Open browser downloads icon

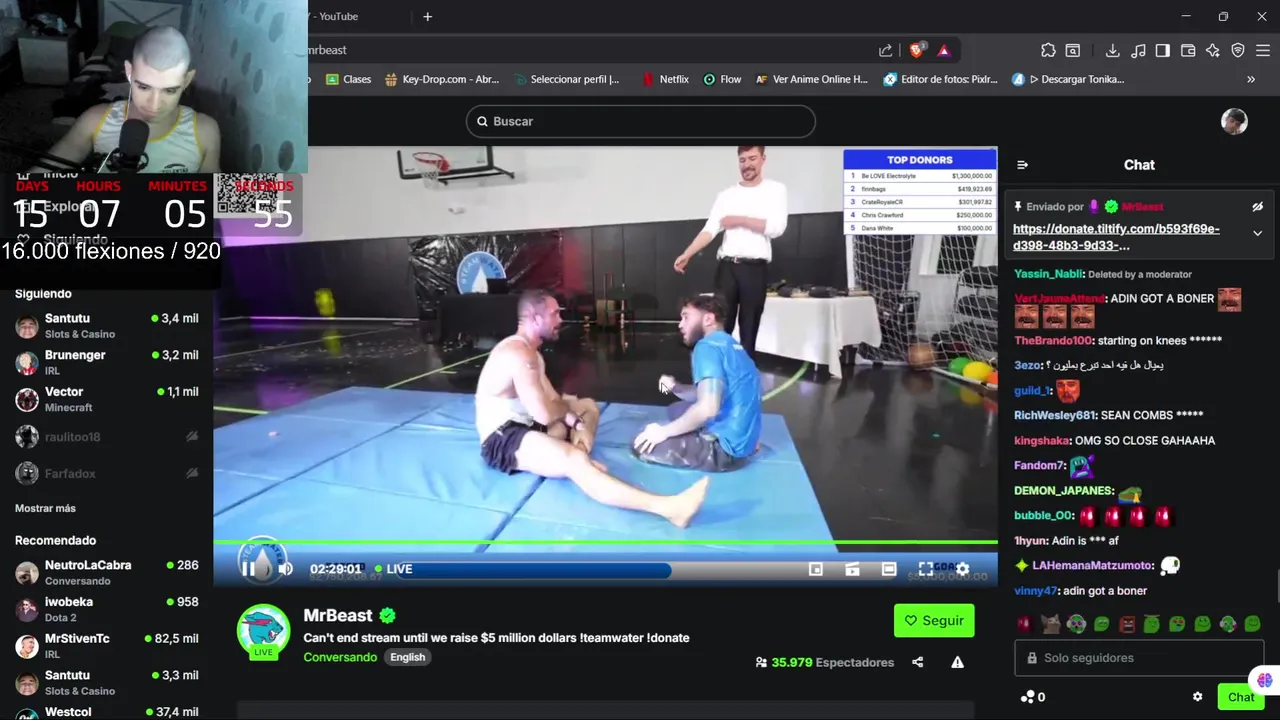(1112, 50)
